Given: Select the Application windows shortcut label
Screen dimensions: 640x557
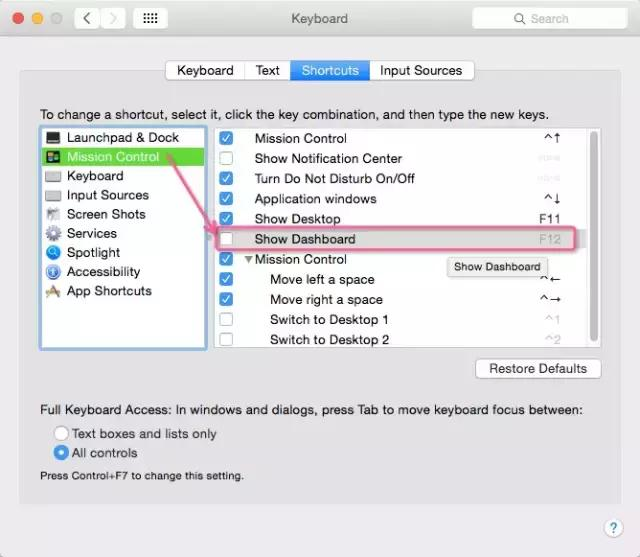Looking at the screenshot, I should 316,199.
